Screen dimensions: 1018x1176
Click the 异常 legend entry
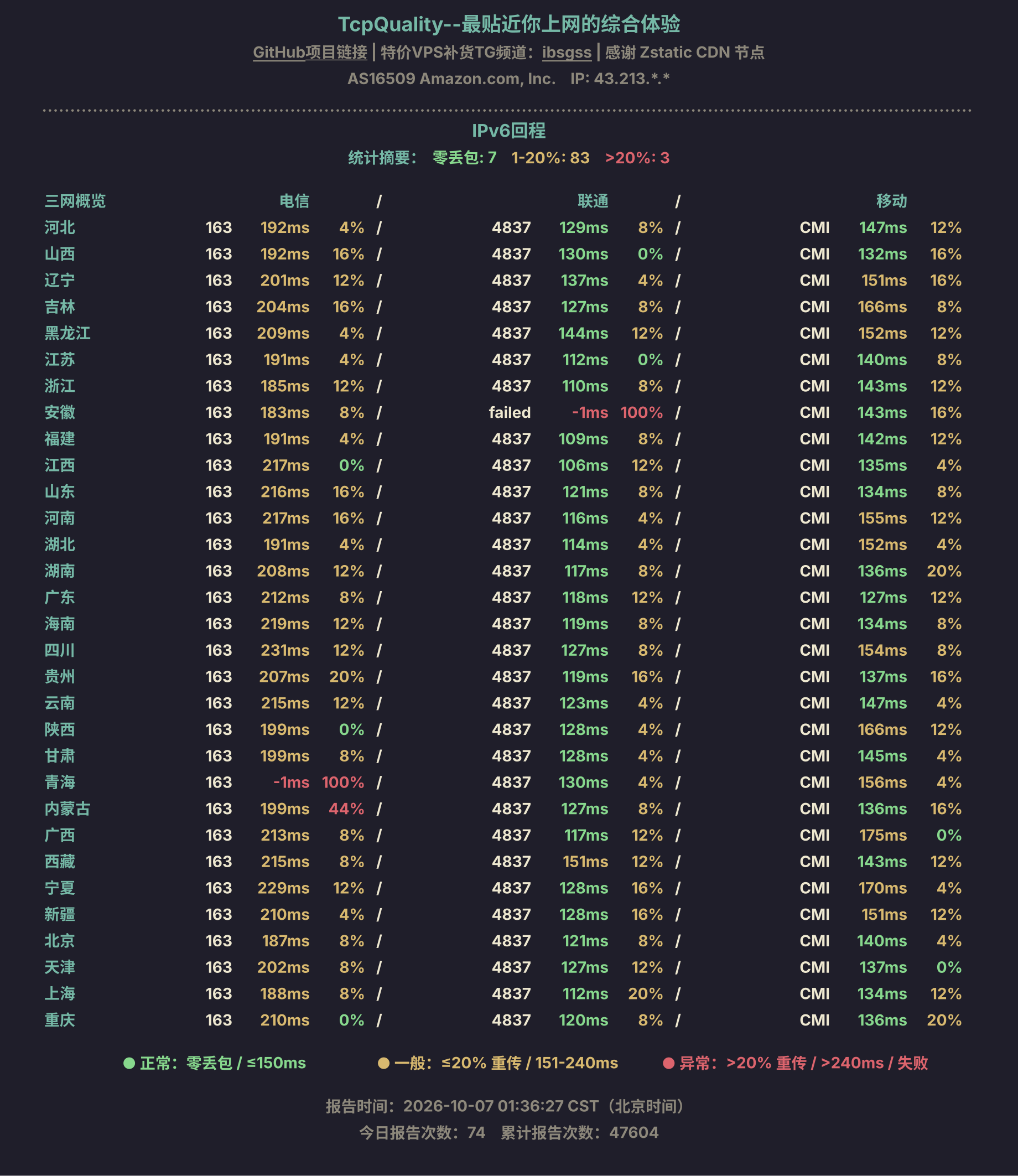(796, 1063)
